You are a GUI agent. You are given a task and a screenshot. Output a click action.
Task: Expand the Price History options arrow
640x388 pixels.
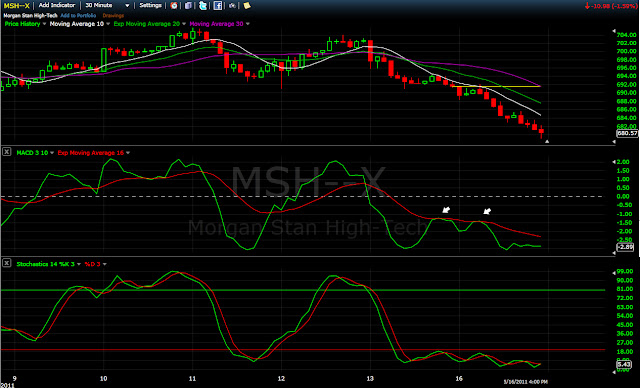pyautogui.click(x=44, y=24)
